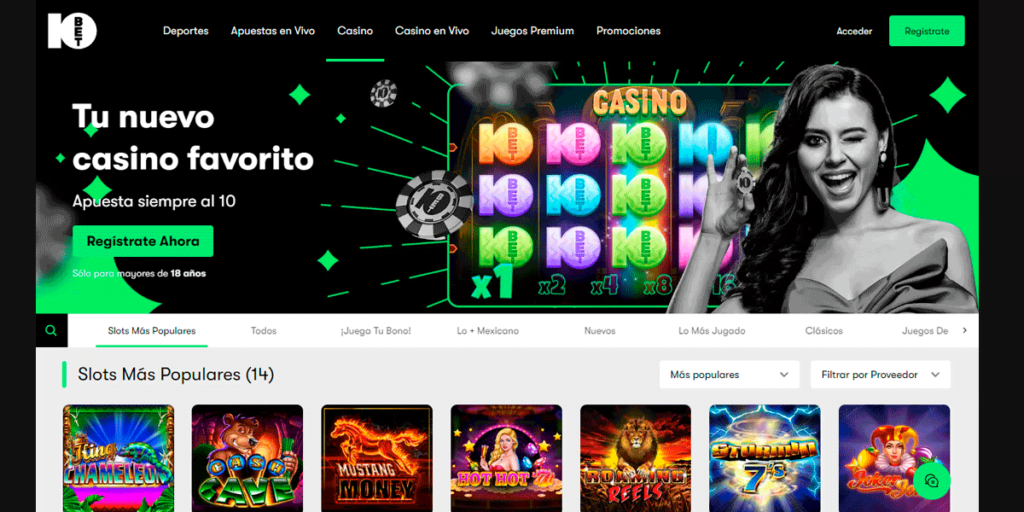1024x512 pixels.
Task: Open the games search magnifier icon
Action: pos(51,331)
